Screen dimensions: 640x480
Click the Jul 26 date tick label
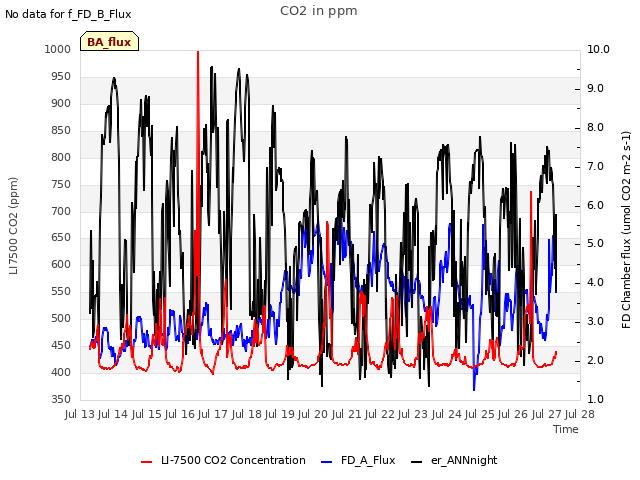pos(513,414)
